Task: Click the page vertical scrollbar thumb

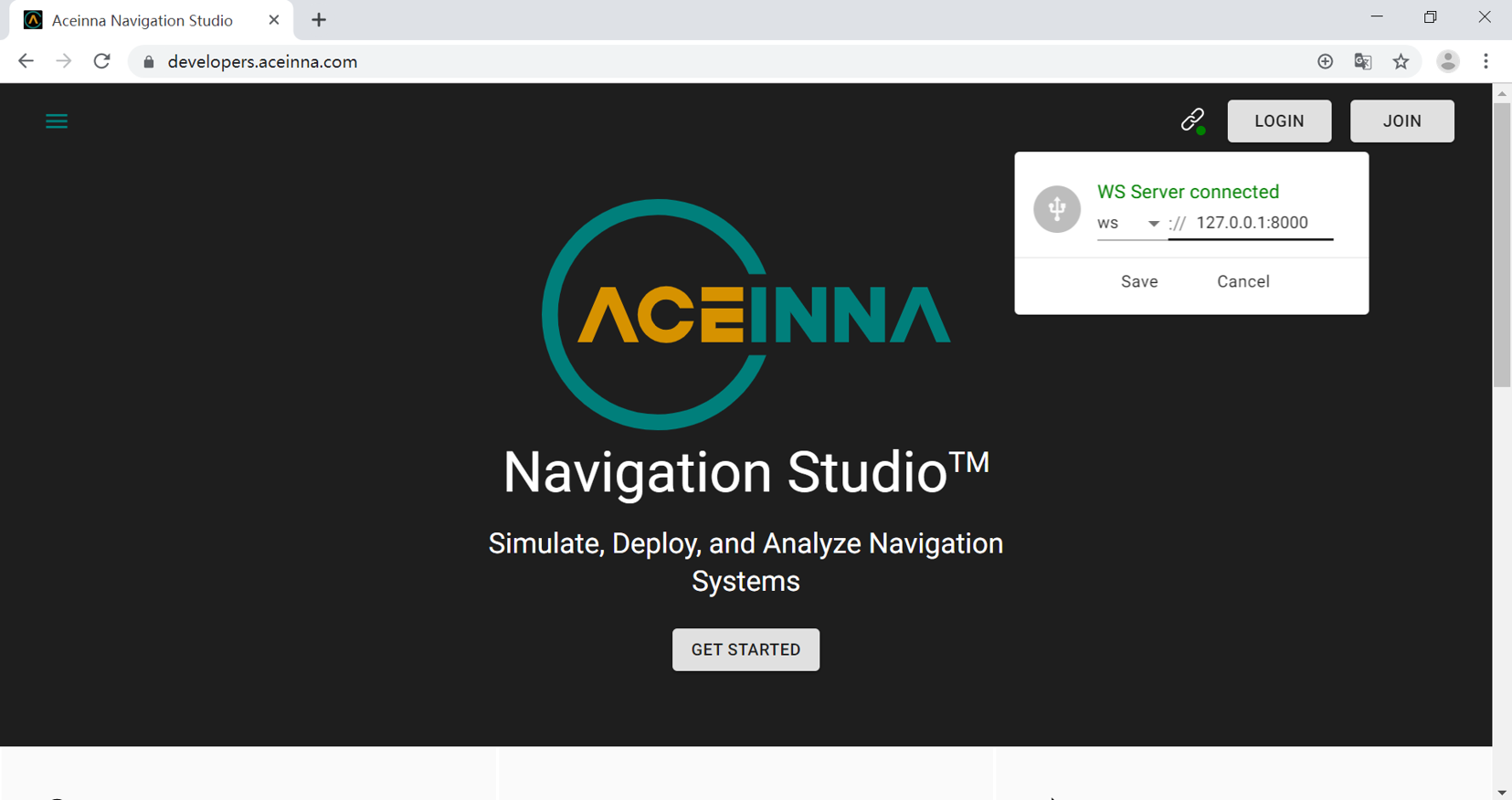Action: click(1502, 245)
